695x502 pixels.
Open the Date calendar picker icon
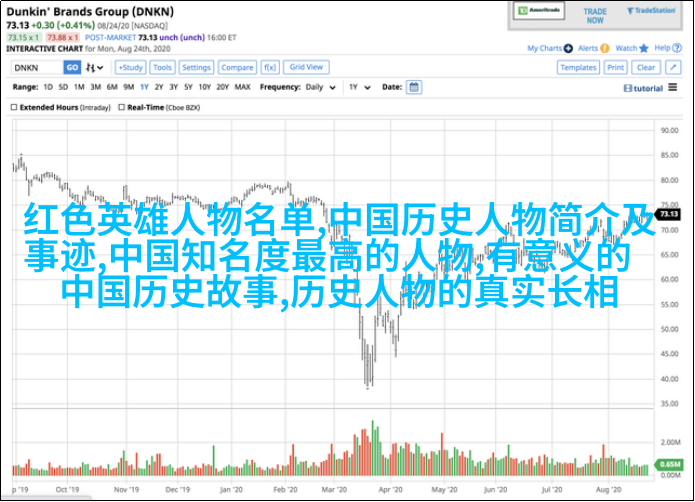[414, 87]
